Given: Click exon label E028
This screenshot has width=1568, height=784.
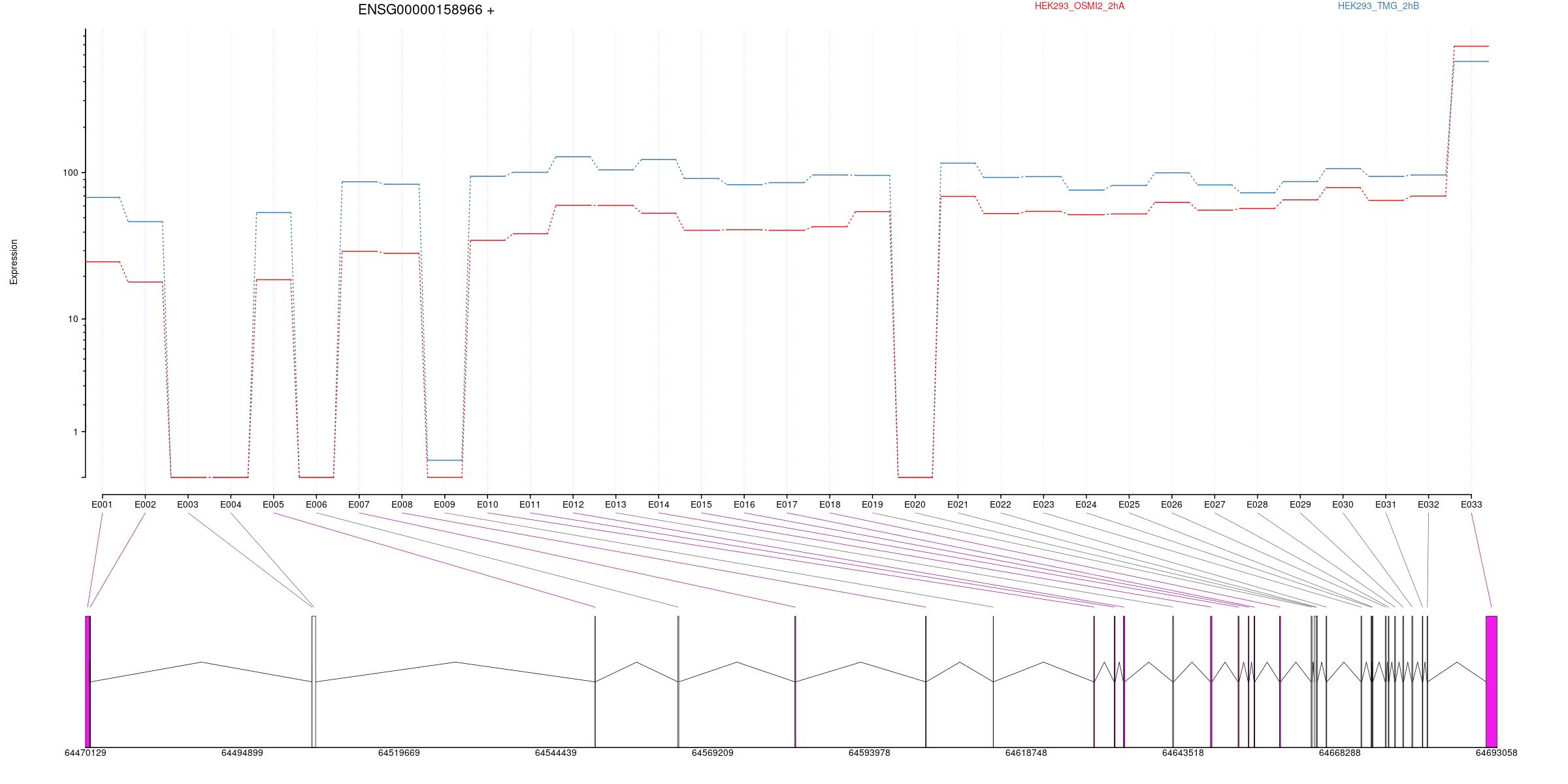Looking at the screenshot, I should click(1257, 504).
